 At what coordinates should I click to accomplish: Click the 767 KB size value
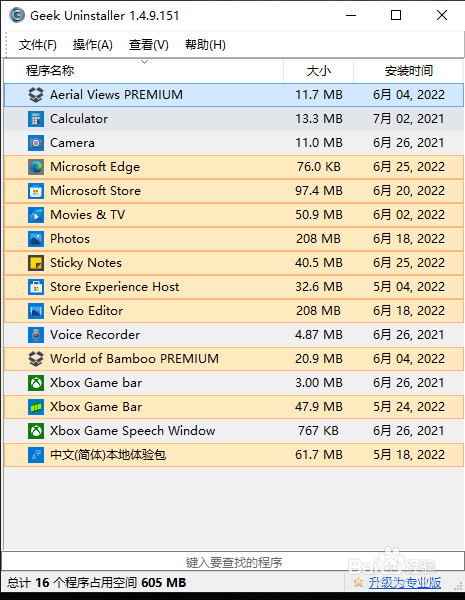click(318, 431)
